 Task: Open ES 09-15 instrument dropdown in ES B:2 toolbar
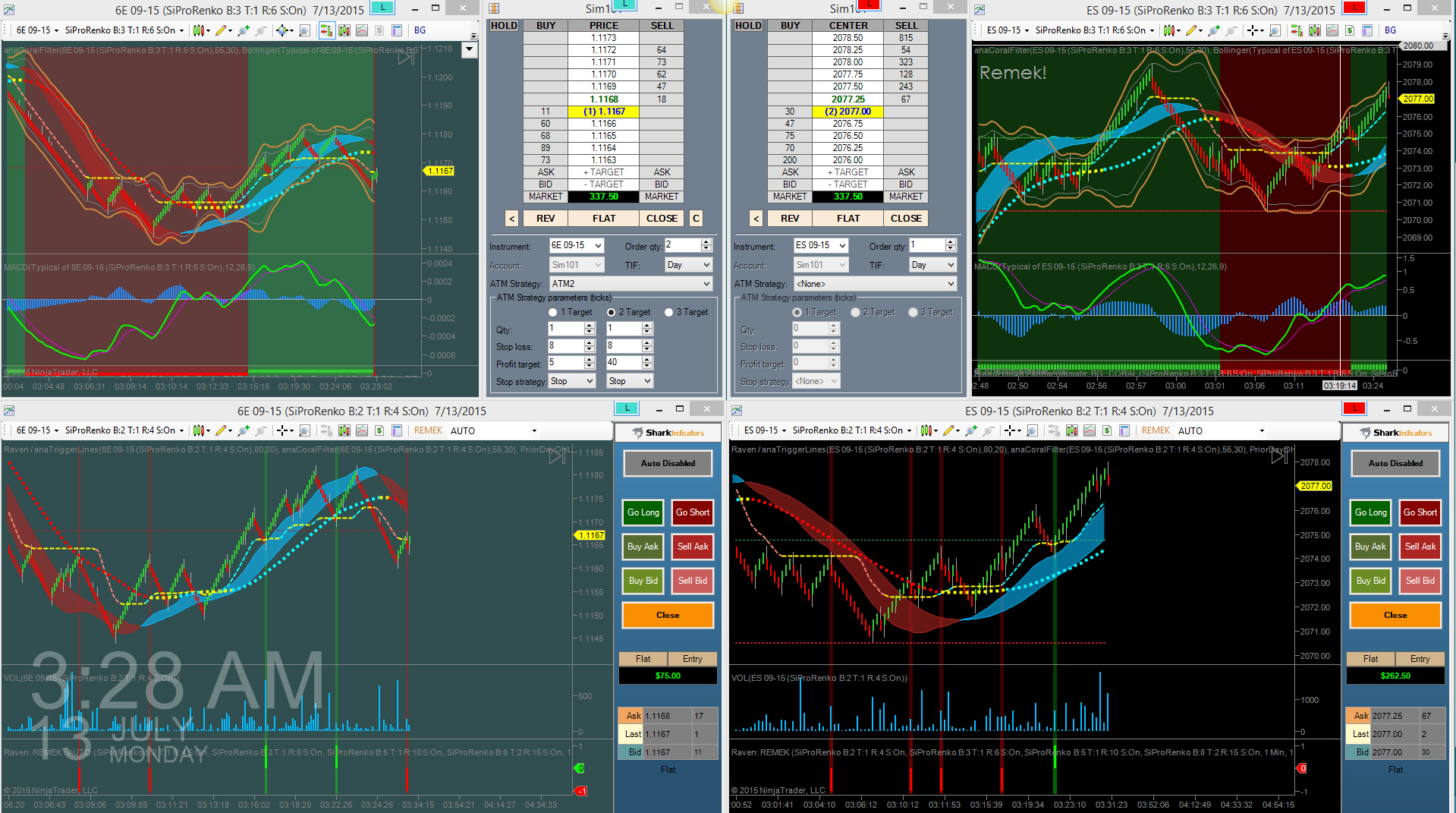[x=765, y=430]
